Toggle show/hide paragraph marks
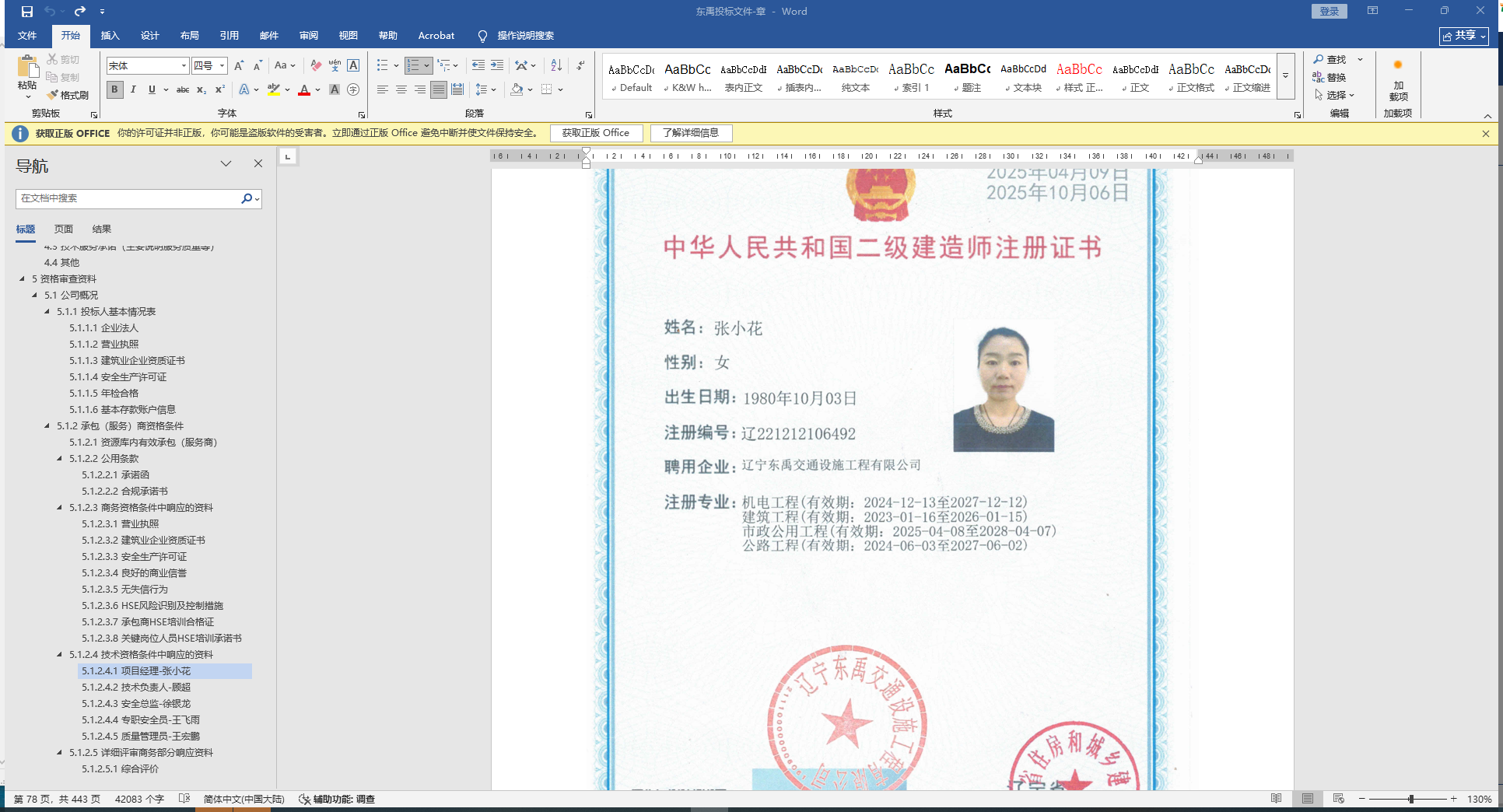 [x=580, y=65]
